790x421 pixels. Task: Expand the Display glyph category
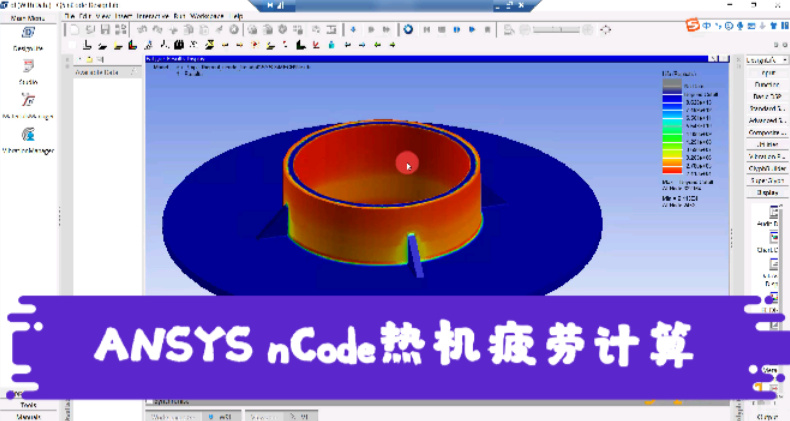(x=767, y=192)
